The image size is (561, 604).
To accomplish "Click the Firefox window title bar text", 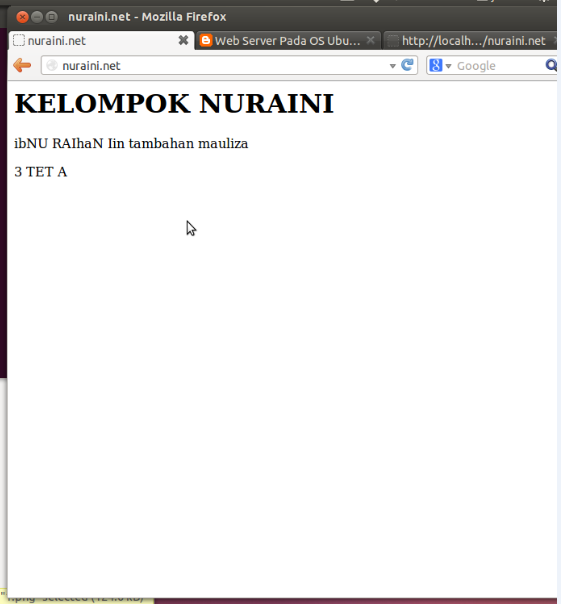I will [147, 17].
